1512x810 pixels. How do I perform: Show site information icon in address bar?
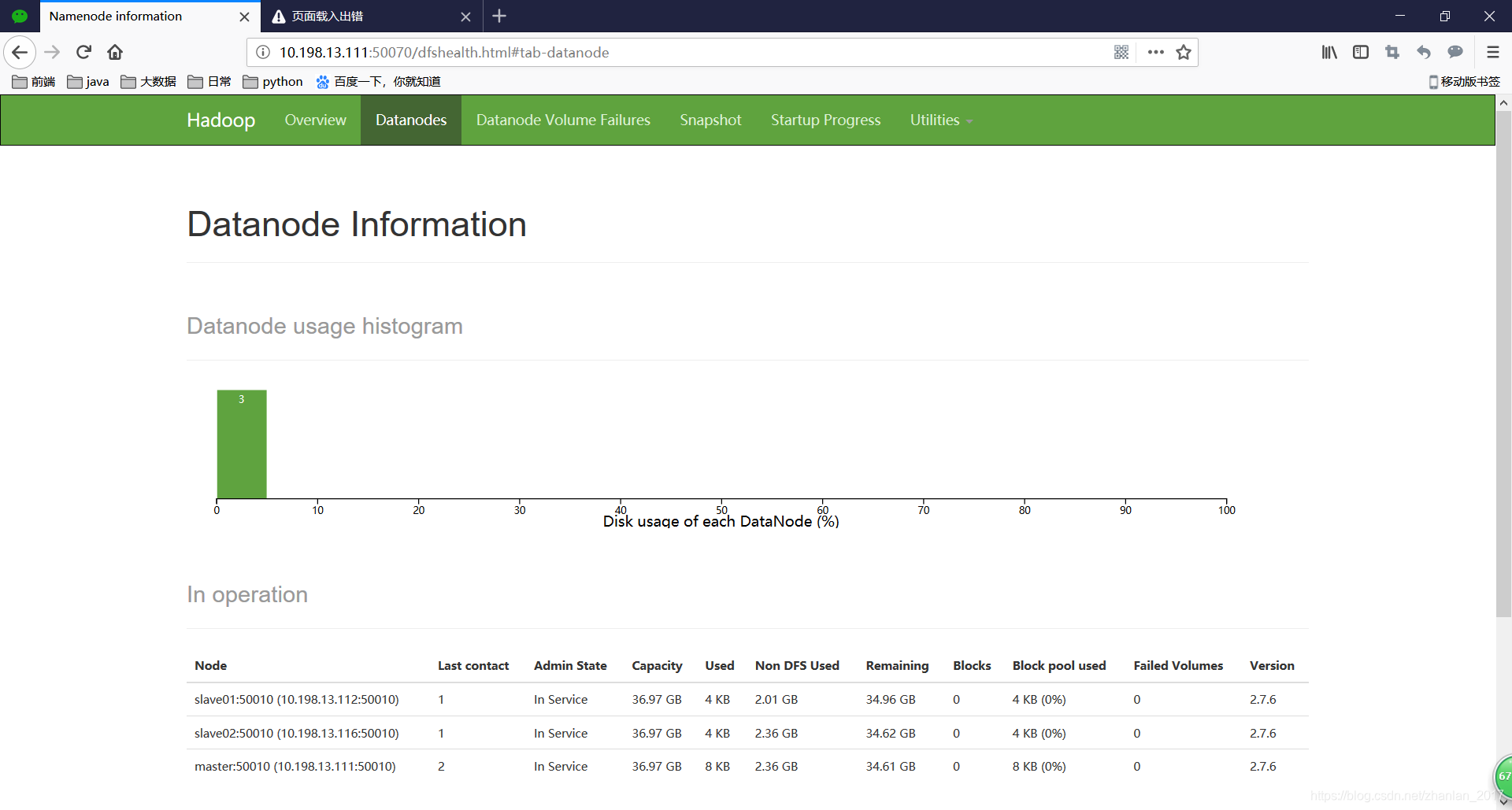[263, 53]
